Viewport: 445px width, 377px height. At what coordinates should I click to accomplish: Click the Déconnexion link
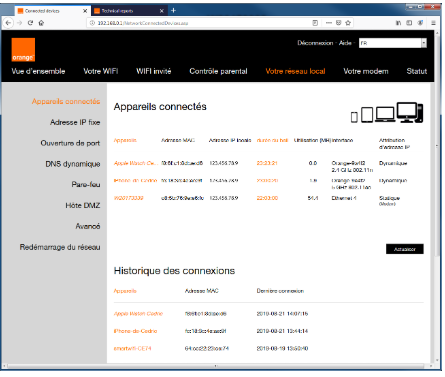click(315, 43)
